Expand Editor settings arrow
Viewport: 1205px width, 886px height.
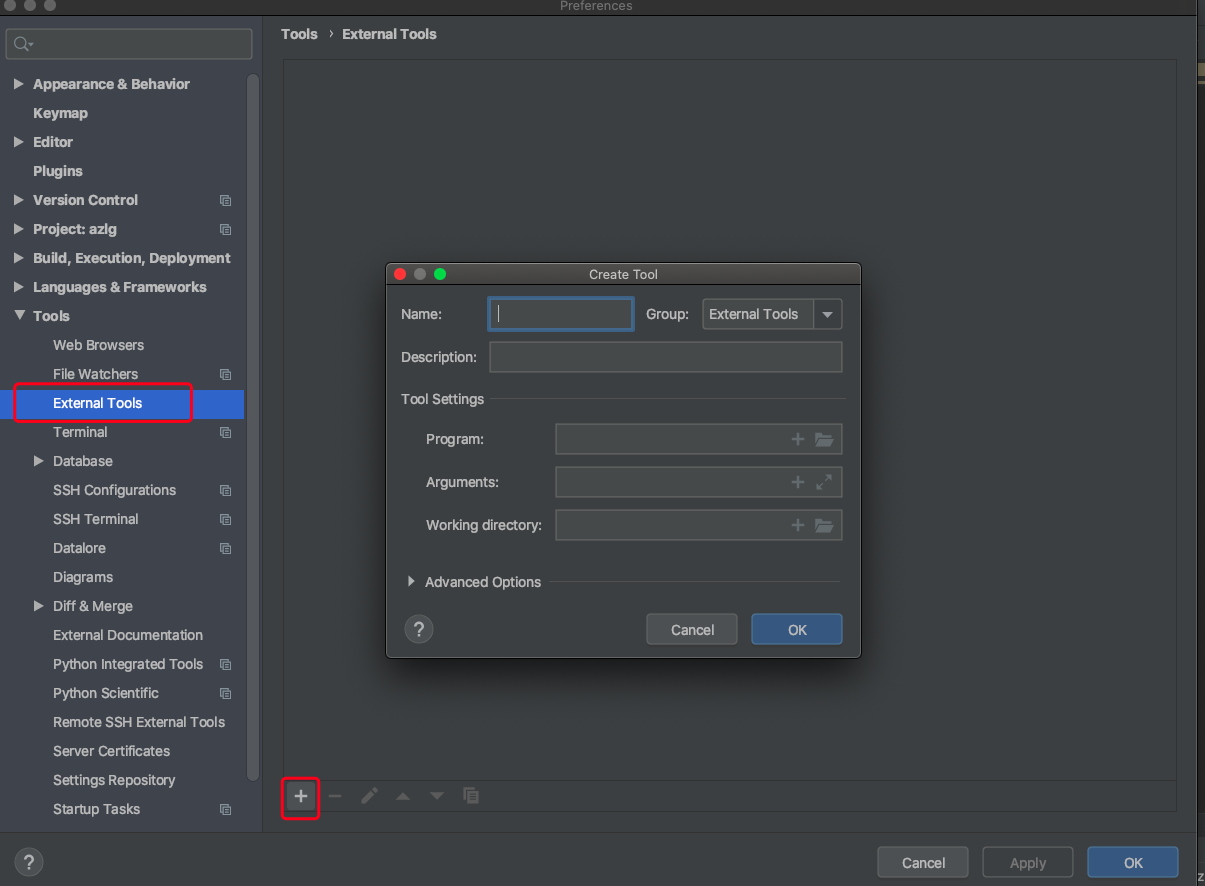[18, 142]
